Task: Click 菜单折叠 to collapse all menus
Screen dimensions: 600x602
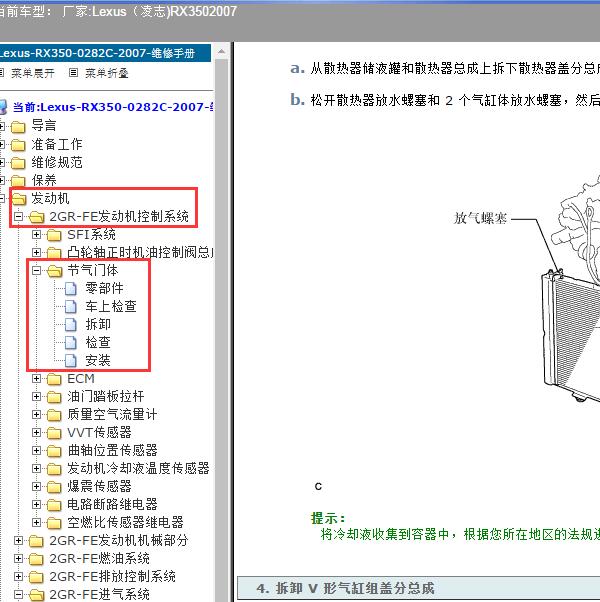Action: tap(106, 73)
